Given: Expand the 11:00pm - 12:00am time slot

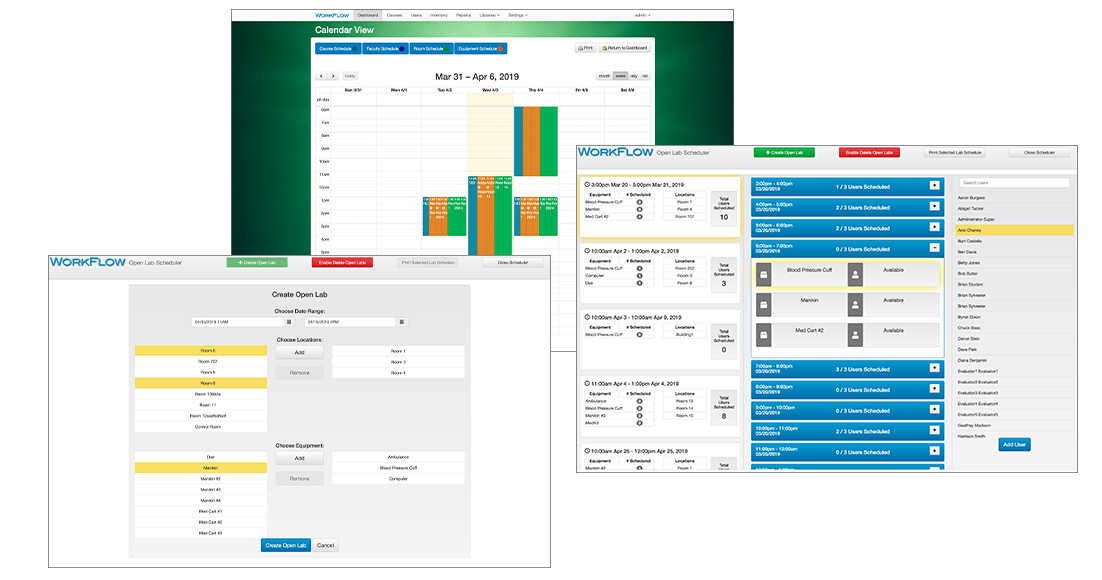Looking at the screenshot, I should click(x=934, y=451).
